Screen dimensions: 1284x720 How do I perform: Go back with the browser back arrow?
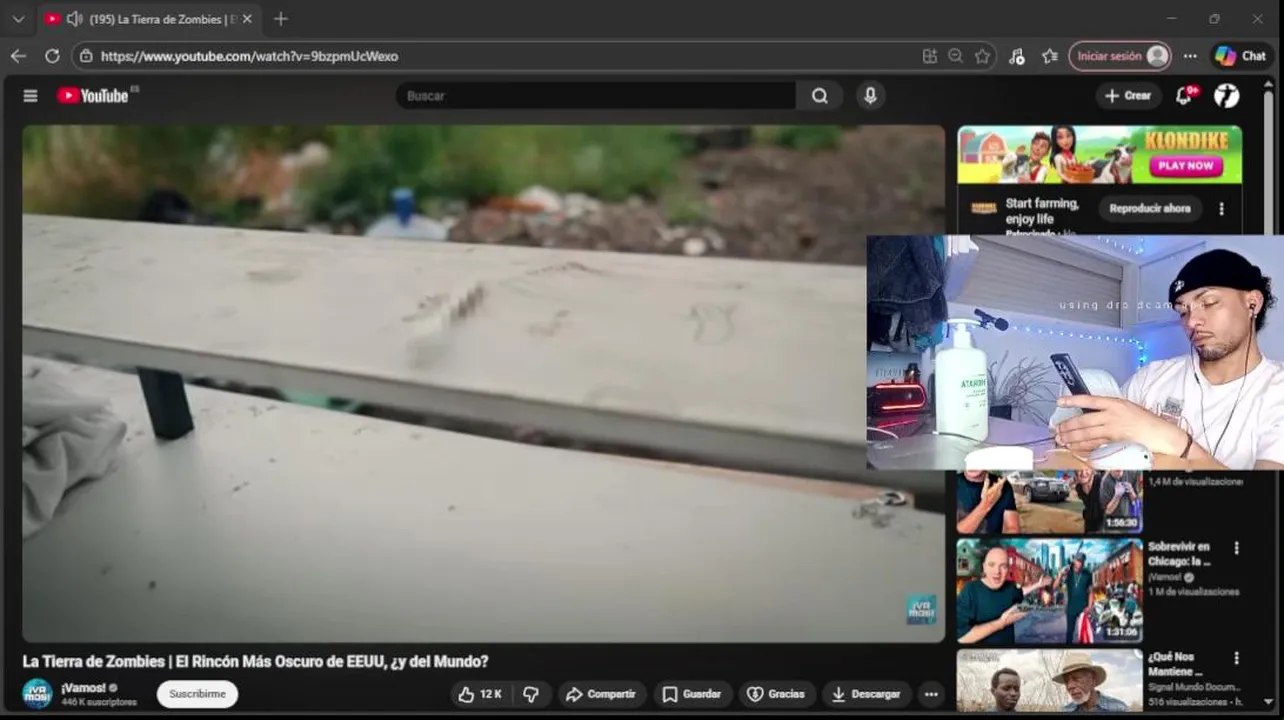pyautogui.click(x=18, y=56)
